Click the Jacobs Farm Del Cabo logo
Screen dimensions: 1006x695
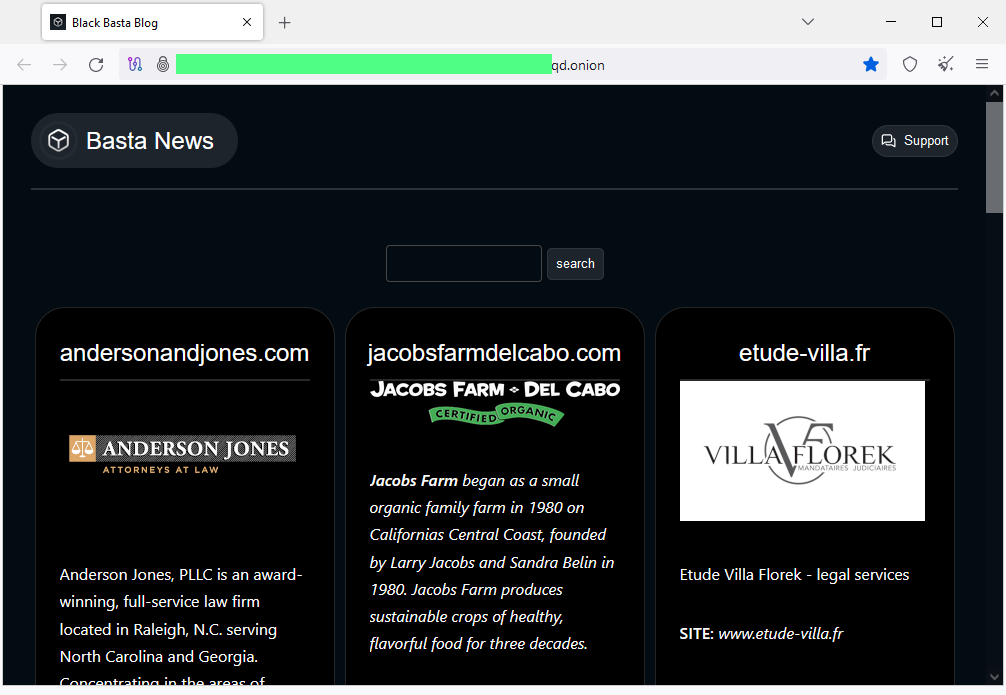coord(495,402)
